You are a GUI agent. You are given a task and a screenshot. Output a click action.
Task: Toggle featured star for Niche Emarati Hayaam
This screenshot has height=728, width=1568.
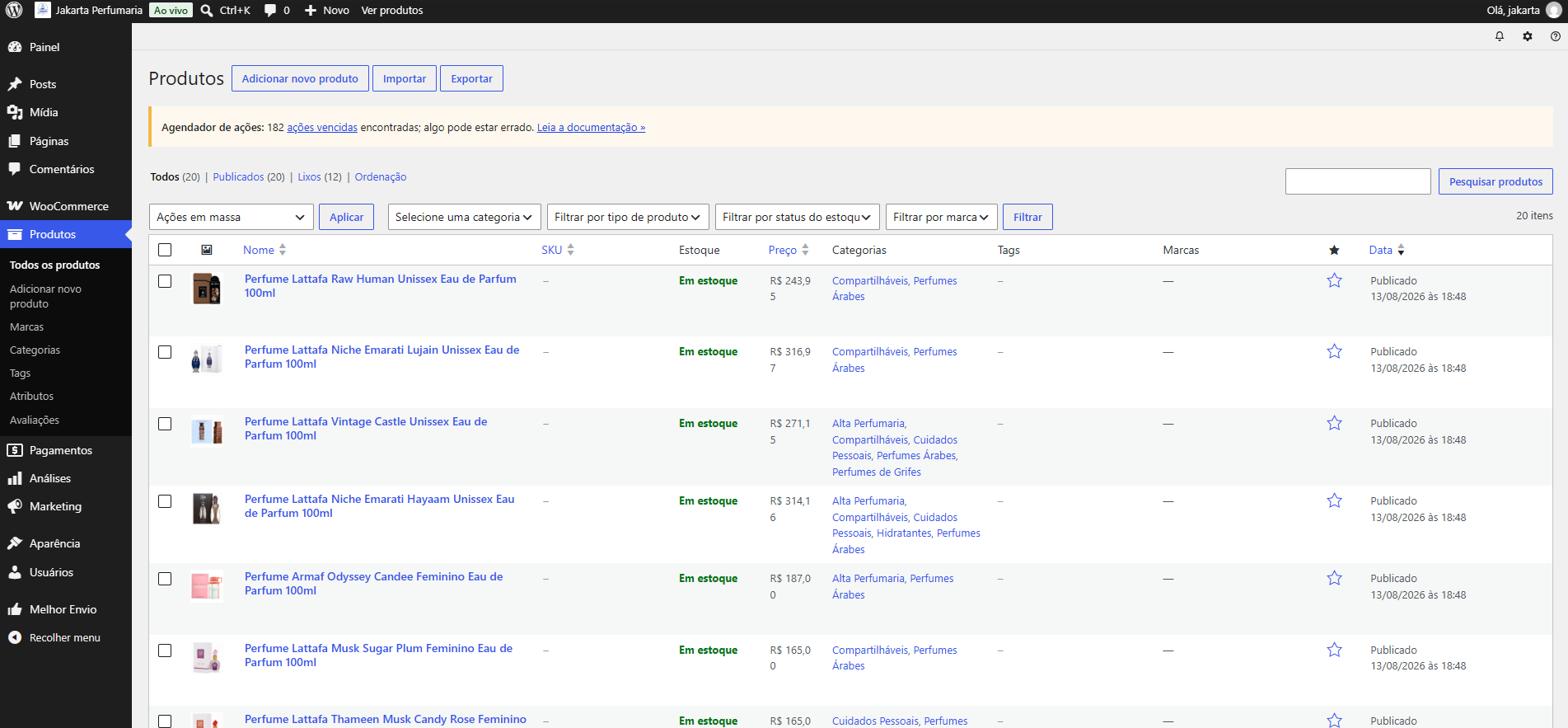(x=1335, y=500)
